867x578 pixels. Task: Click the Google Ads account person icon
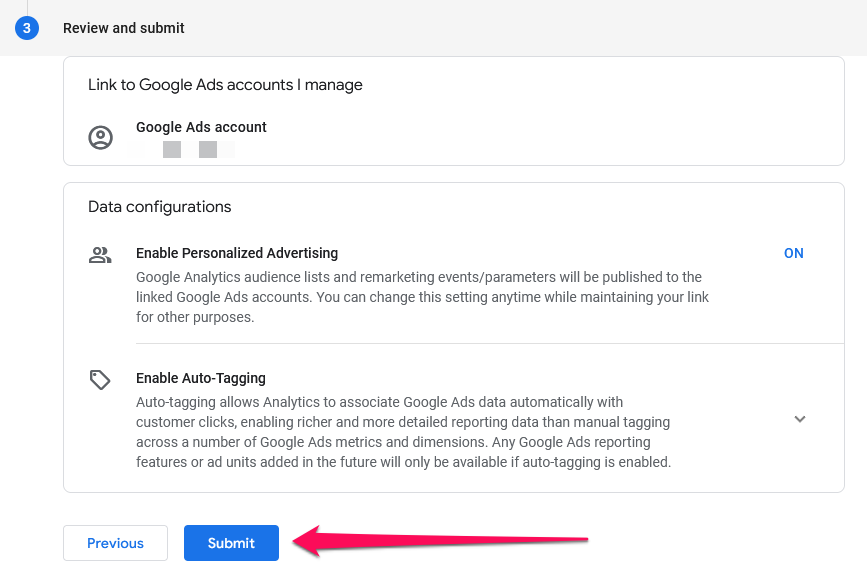coord(101,137)
